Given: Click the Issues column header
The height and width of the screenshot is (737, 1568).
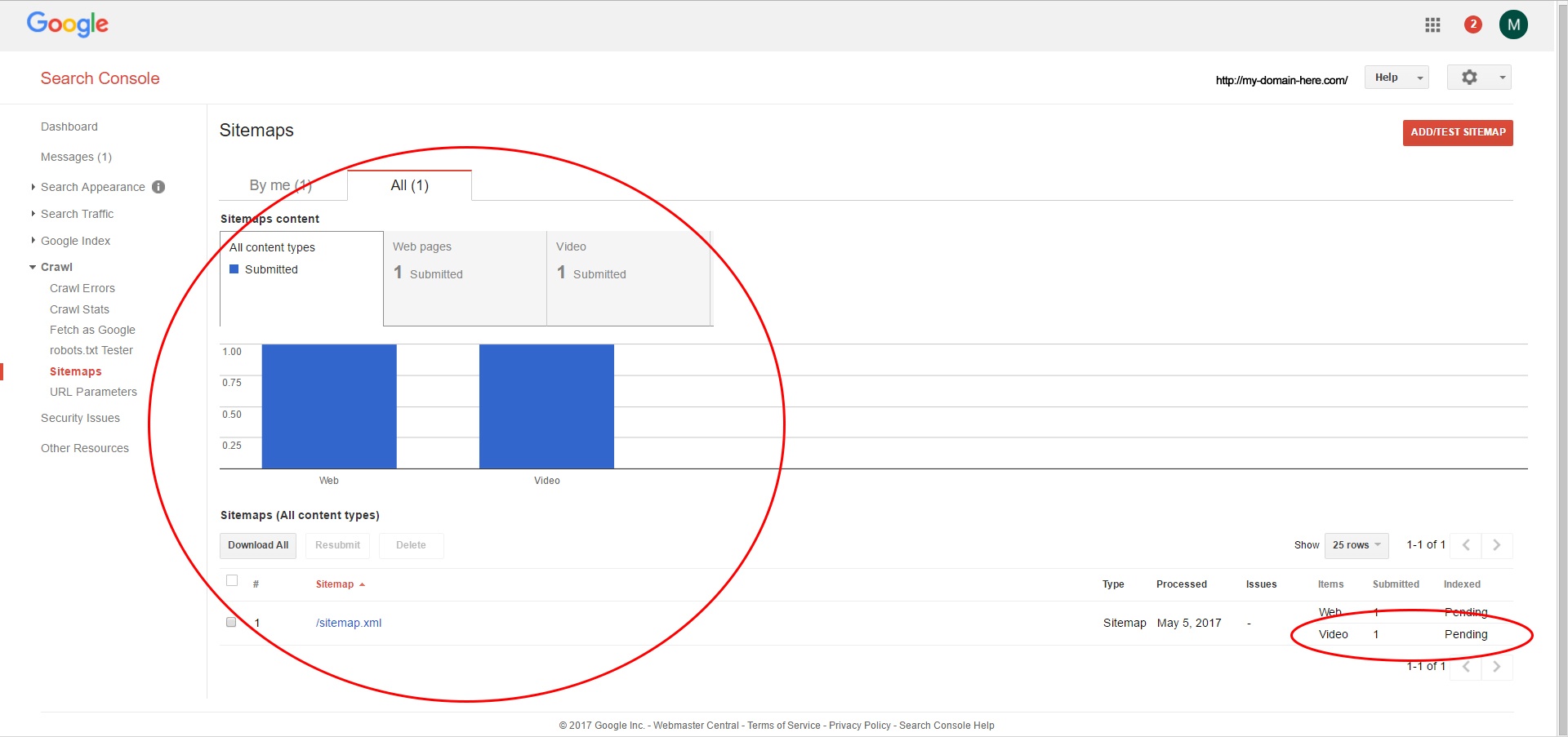Looking at the screenshot, I should [x=1261, y=584].
